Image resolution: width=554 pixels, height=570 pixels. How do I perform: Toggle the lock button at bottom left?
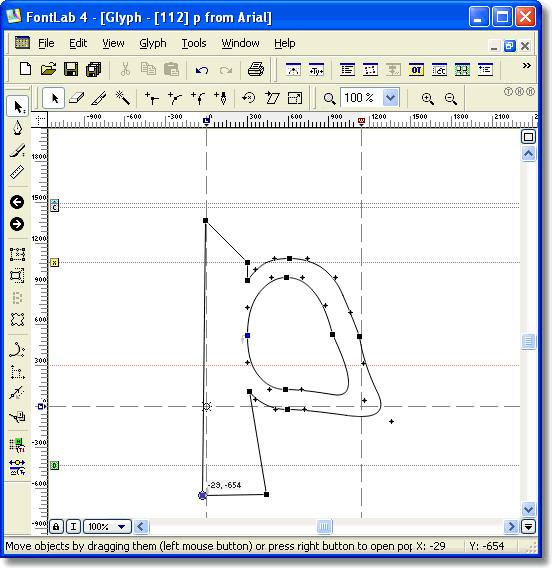[x=56, y=527]
